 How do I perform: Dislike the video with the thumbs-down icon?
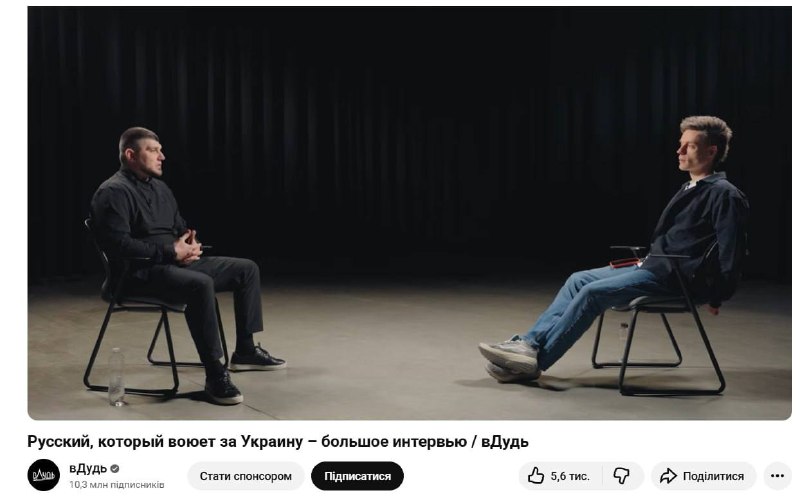pos(621,475)
